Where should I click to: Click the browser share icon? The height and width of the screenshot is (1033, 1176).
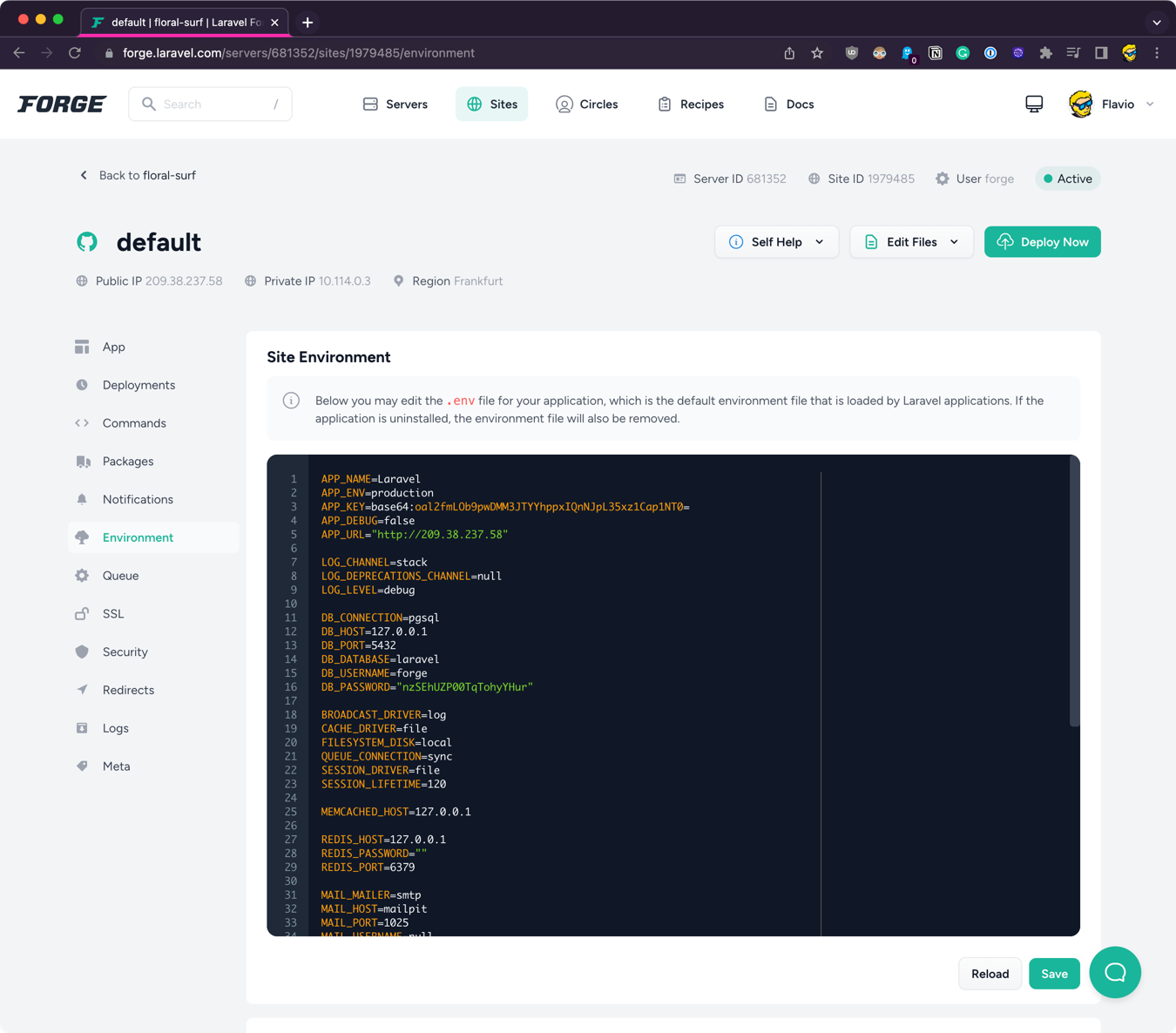pos(789,53)
